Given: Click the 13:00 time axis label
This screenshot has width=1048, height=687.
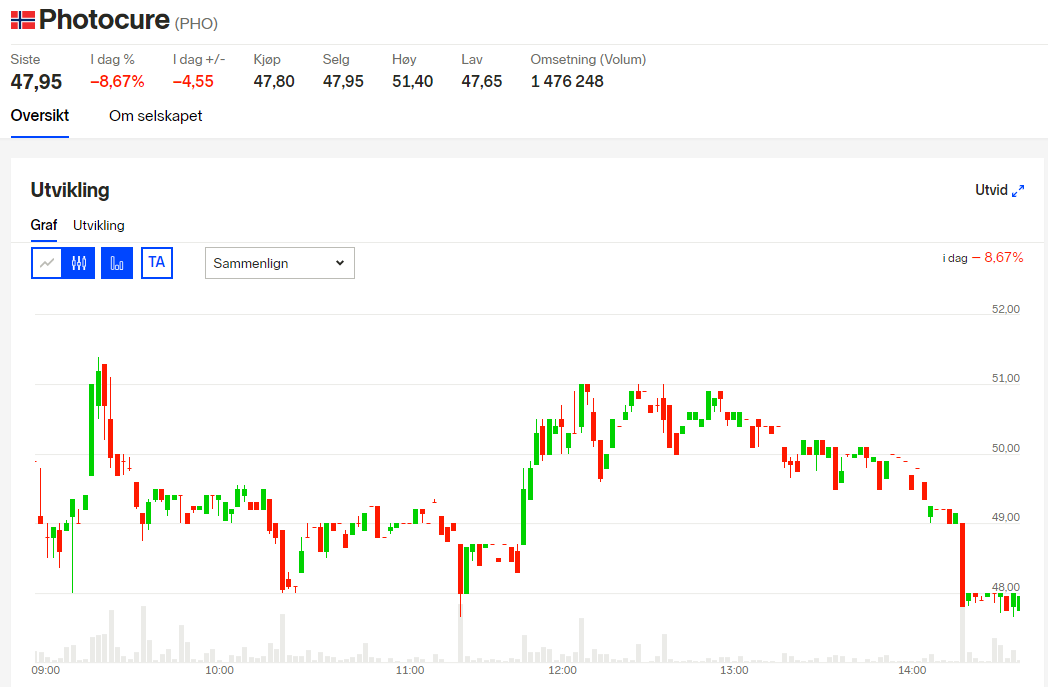Looking at the screenshot, I should [734, 670].
